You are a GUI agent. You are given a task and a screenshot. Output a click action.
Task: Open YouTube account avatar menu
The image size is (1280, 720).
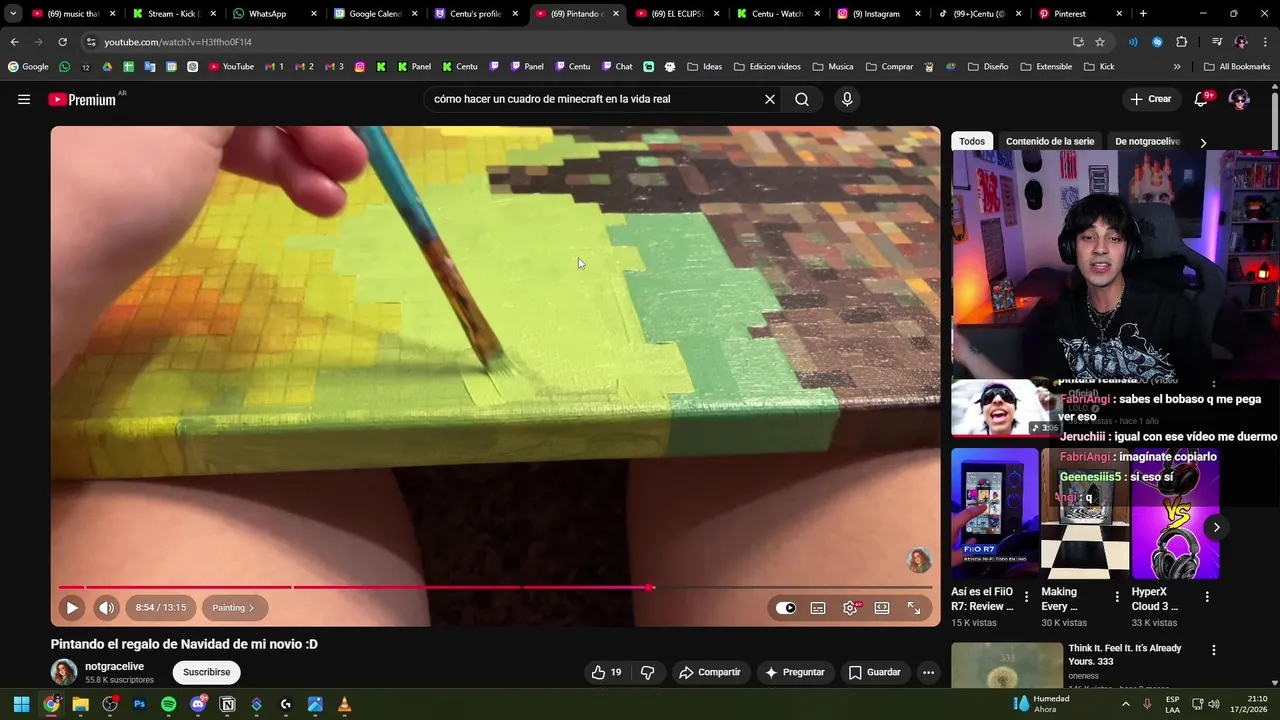click(1239, 99)
